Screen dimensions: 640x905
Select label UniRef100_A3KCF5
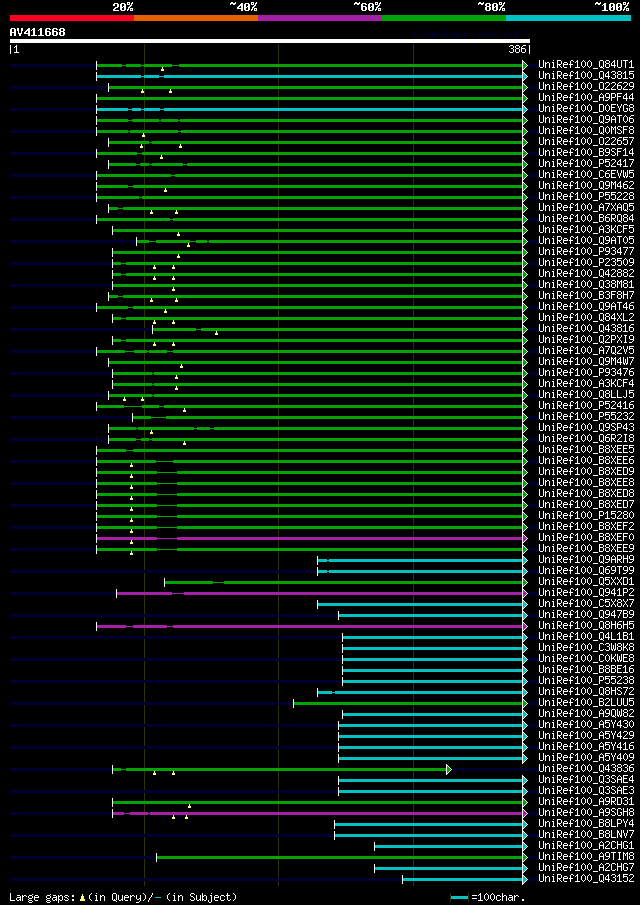tap(586, 230)
